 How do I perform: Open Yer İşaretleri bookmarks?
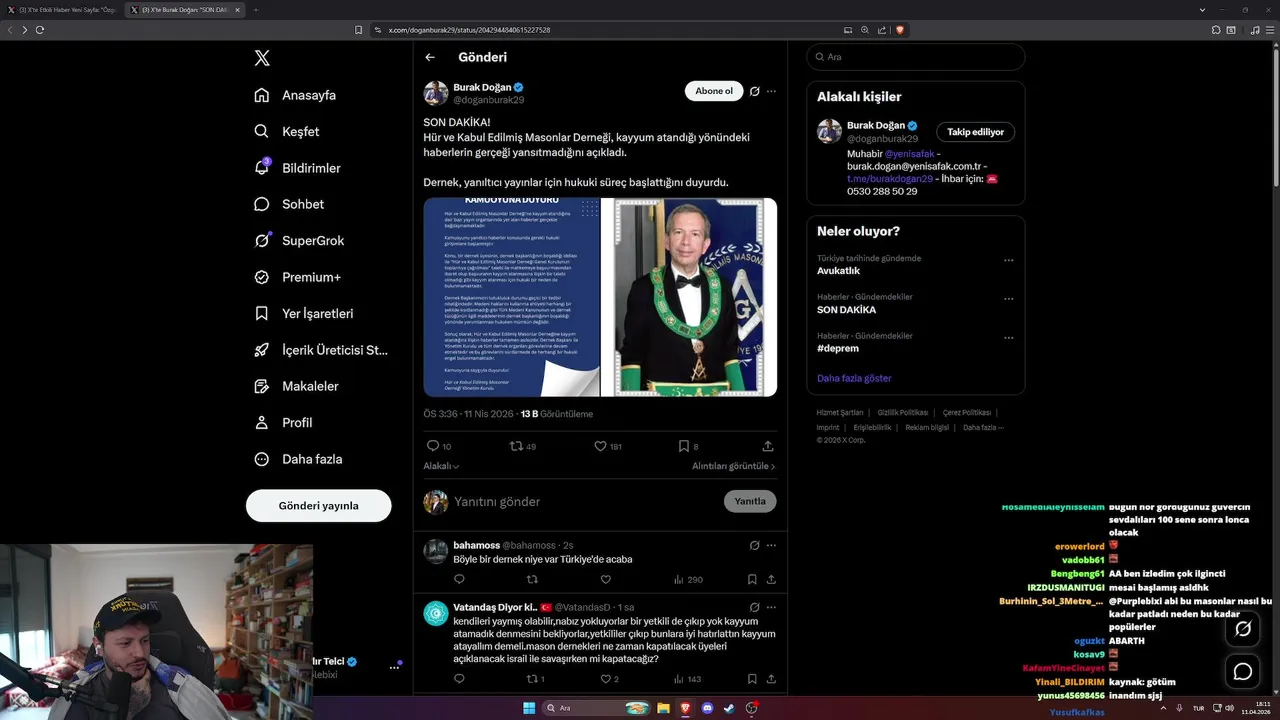tap(304, 313)
